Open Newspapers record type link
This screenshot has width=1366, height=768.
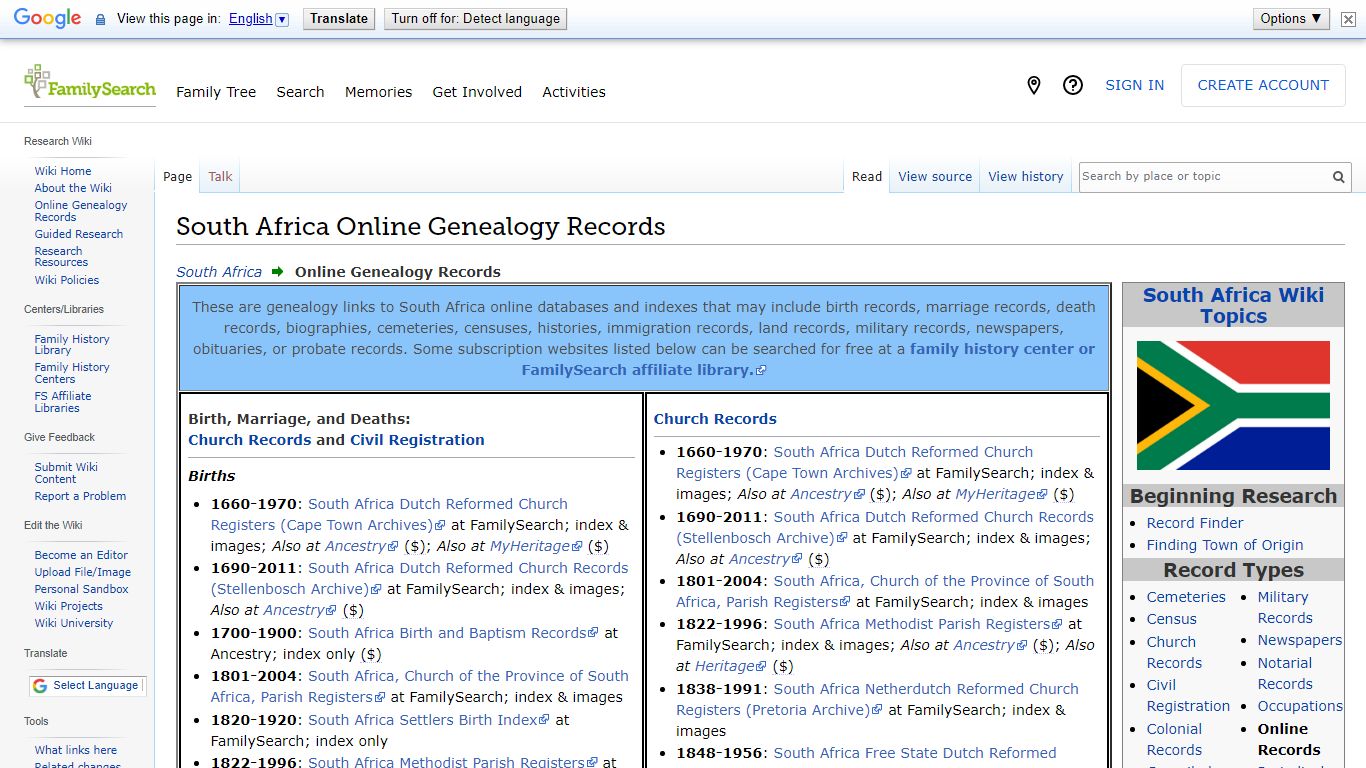click(1300, 640)
